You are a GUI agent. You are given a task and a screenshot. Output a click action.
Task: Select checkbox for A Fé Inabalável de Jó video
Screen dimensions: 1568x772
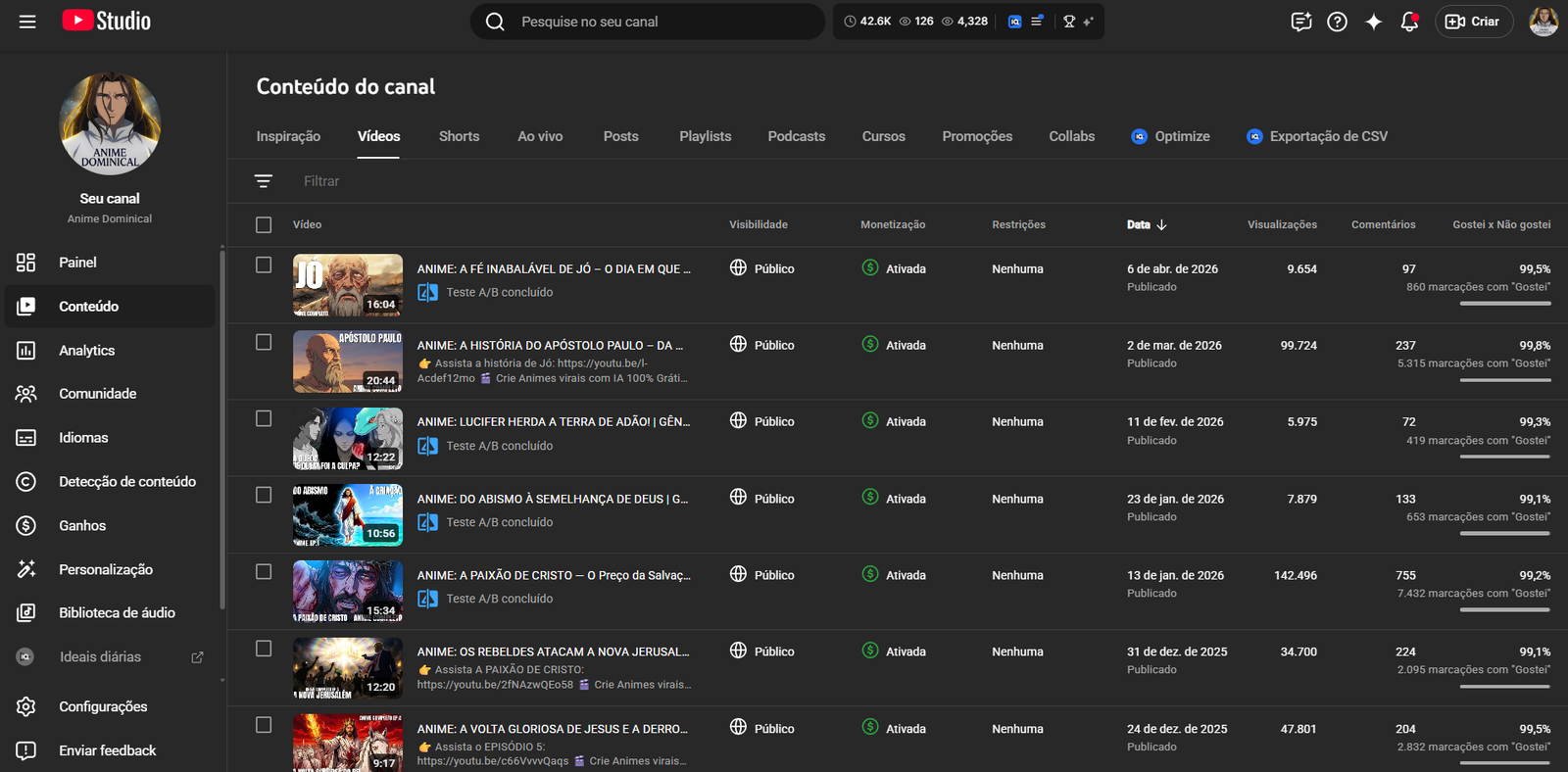coord(264,265)
